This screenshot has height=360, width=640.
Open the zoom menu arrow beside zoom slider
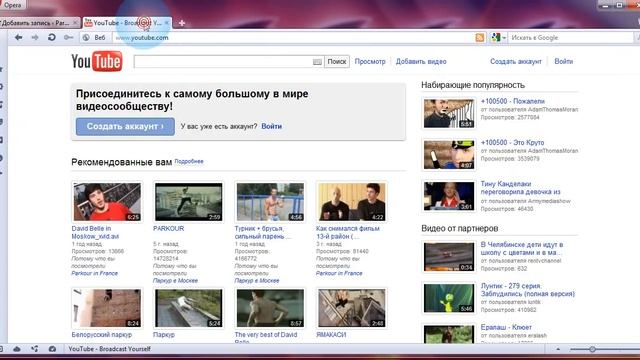[558, 349]
